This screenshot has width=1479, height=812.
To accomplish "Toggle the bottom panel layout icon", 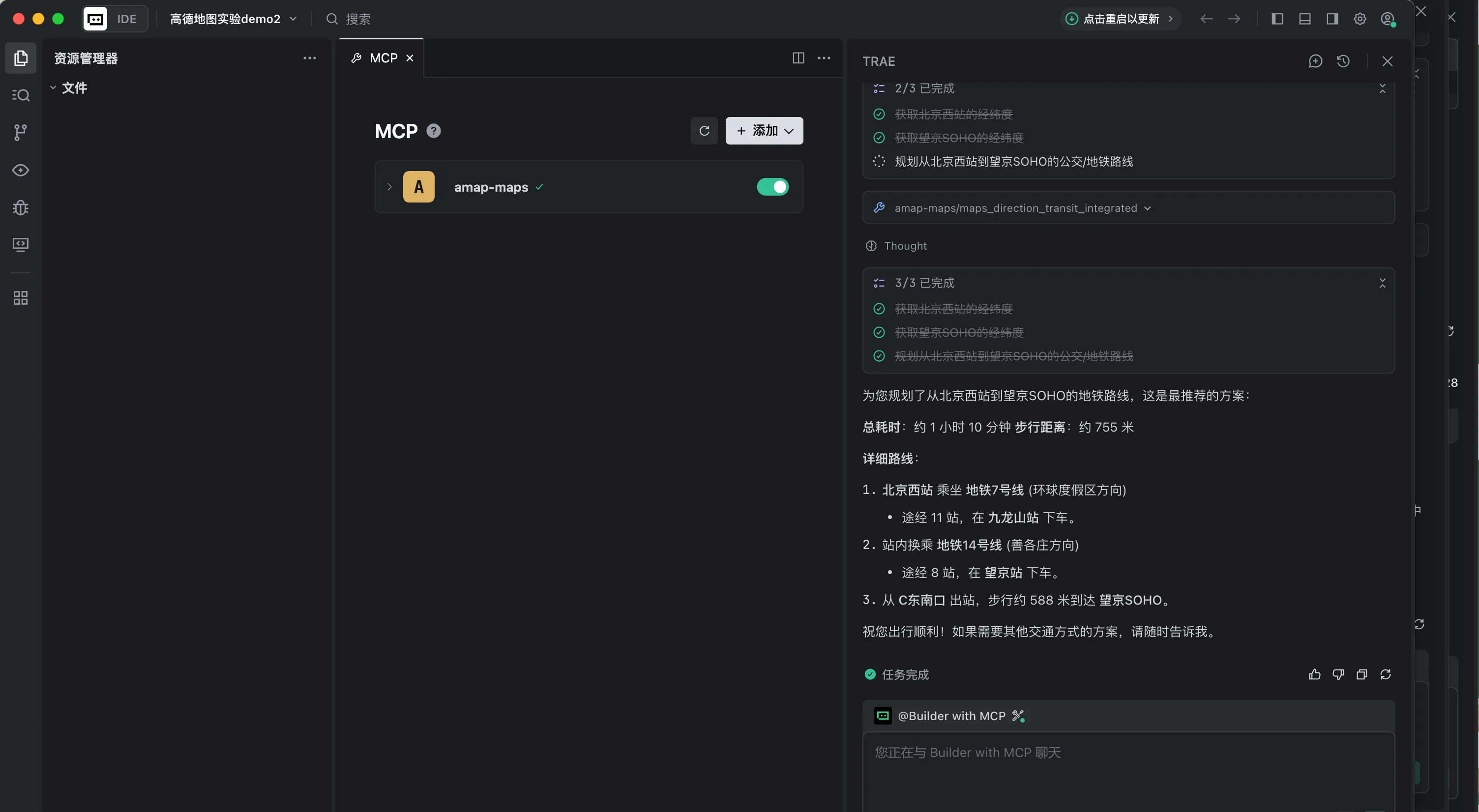I will pos(1305,19).
